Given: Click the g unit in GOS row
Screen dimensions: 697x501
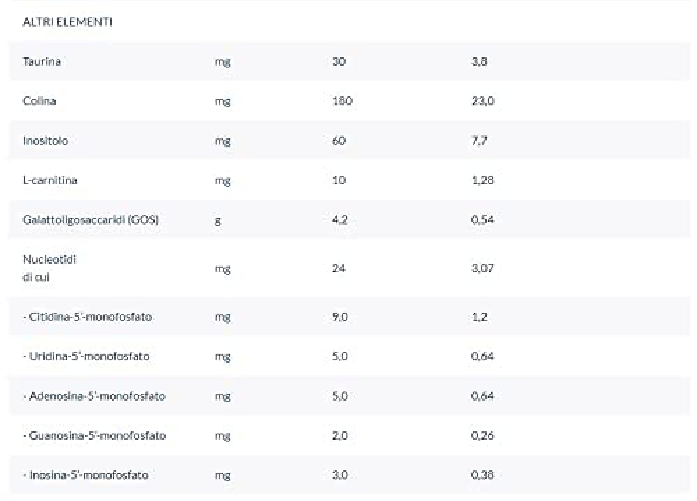Looking at the screenshot, I should tap(218, 220).
